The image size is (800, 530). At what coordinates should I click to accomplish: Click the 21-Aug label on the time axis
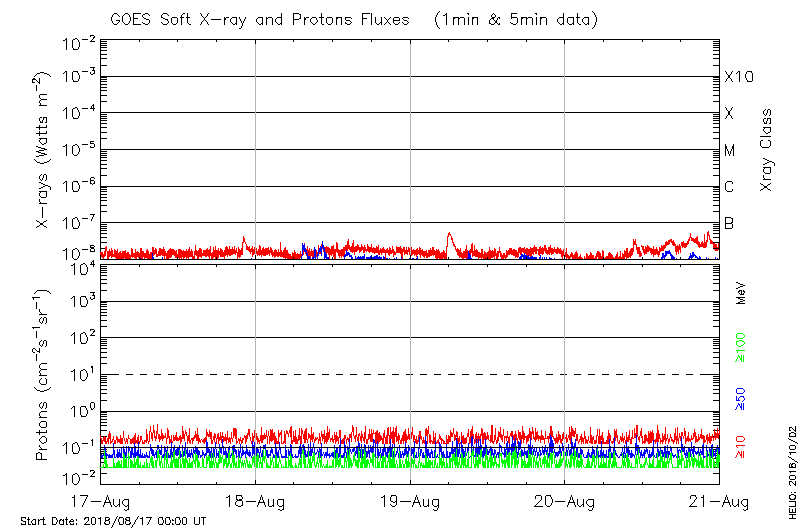pyautogui.click(x=719, y=501)
